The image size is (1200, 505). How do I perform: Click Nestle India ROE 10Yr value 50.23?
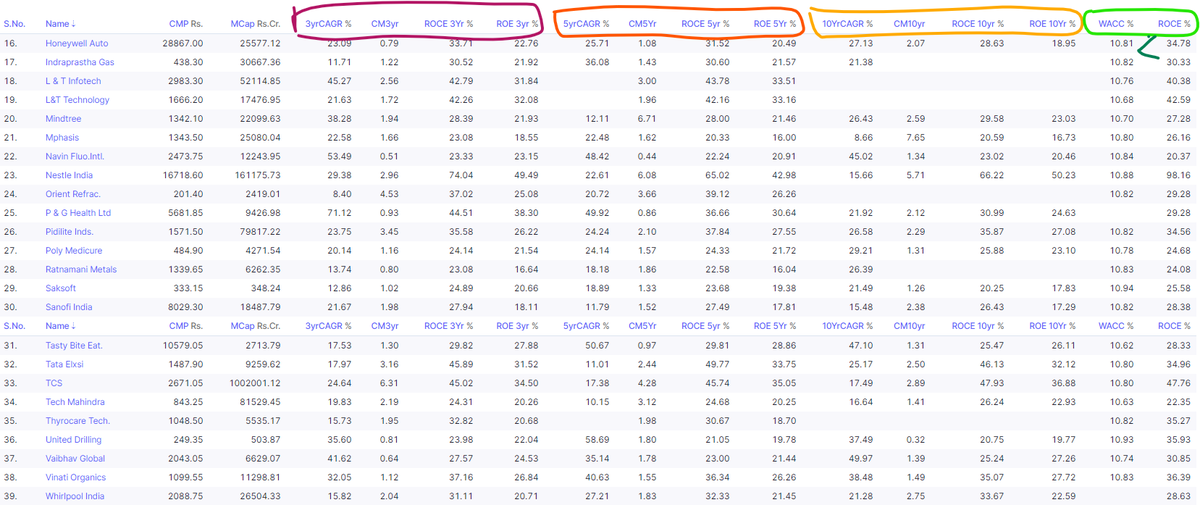pos(1063,176)
